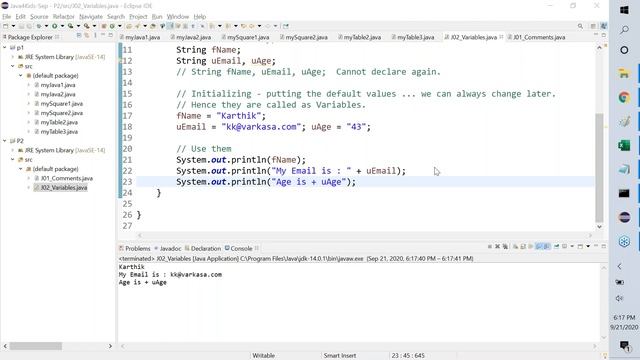Click the New Java Class icon
640x360 pixels.
(111, 26)
